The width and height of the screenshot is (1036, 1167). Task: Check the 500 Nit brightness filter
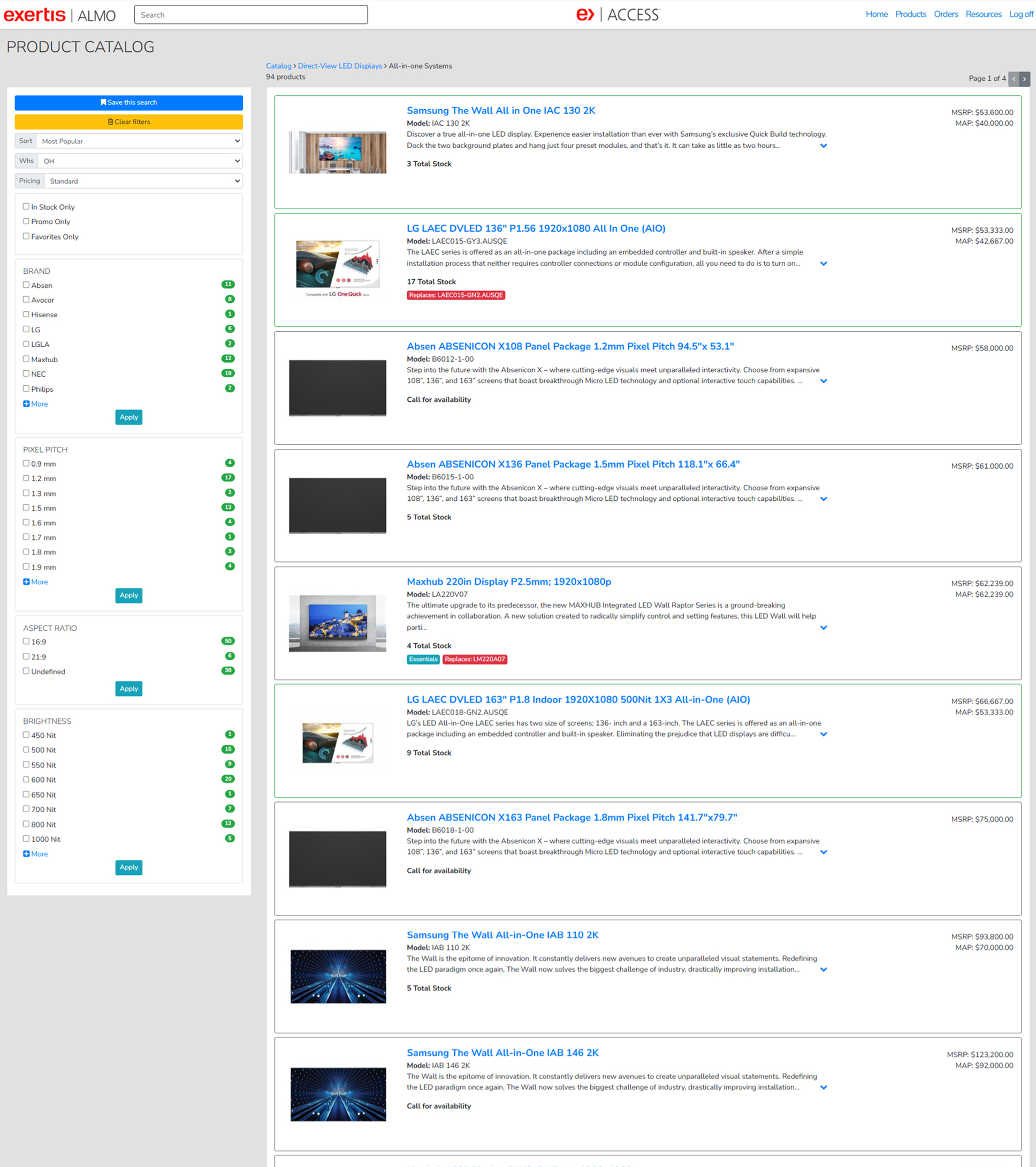click(26, 750)
